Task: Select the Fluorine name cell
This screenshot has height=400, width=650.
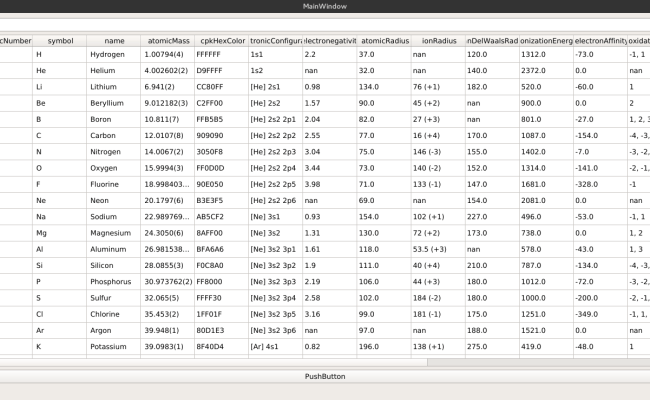Action: [114, 184]
